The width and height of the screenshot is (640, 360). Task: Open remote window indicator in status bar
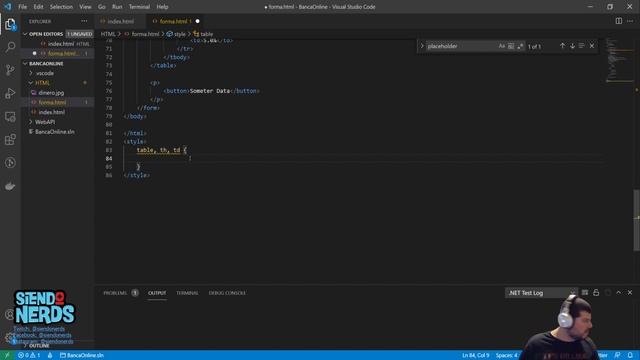tap(7, 355)
